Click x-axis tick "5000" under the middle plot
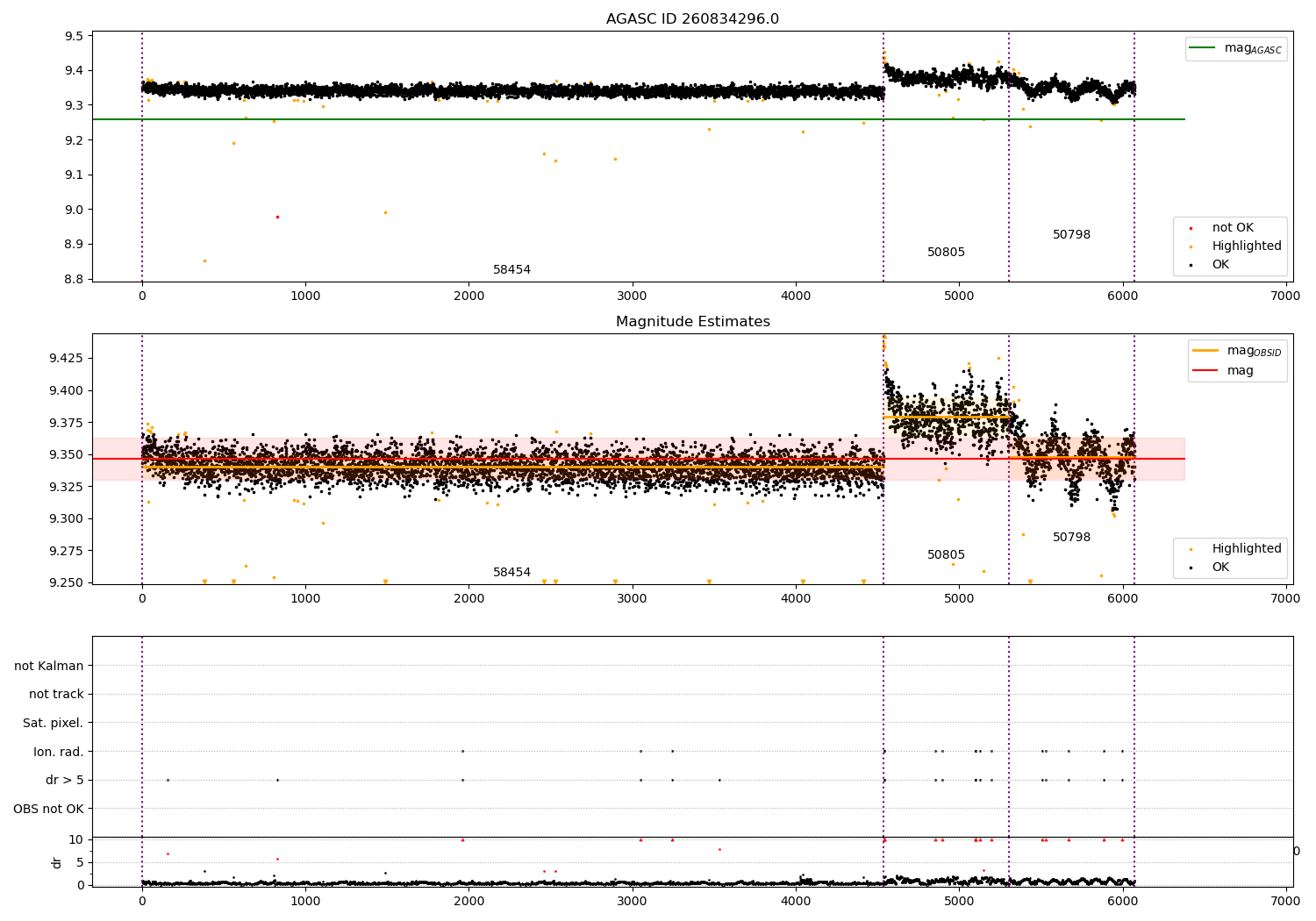This screenshot has height=921, width=1316. pos(959,599)
